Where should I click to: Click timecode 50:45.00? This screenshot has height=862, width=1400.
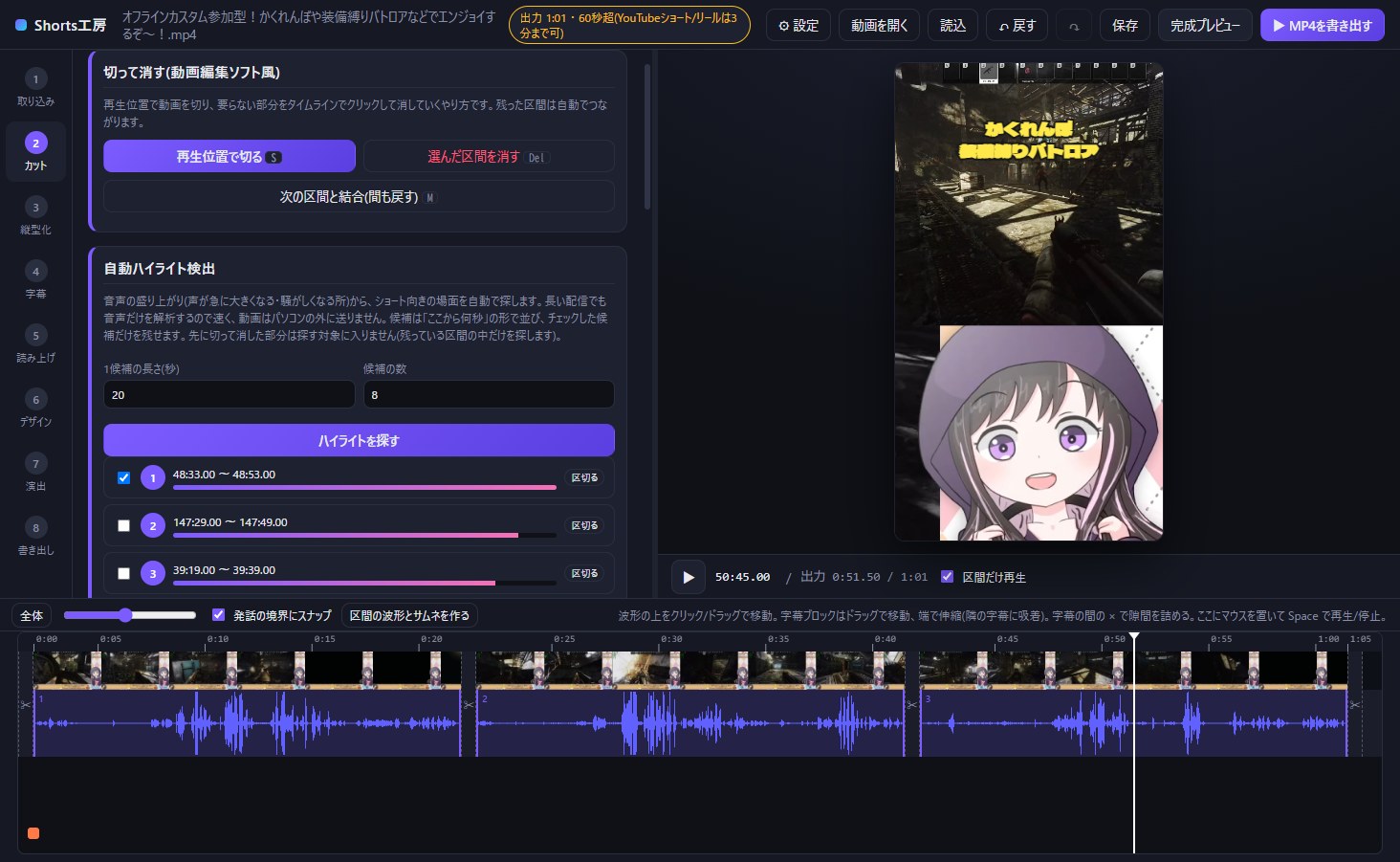tap(742, 577)
